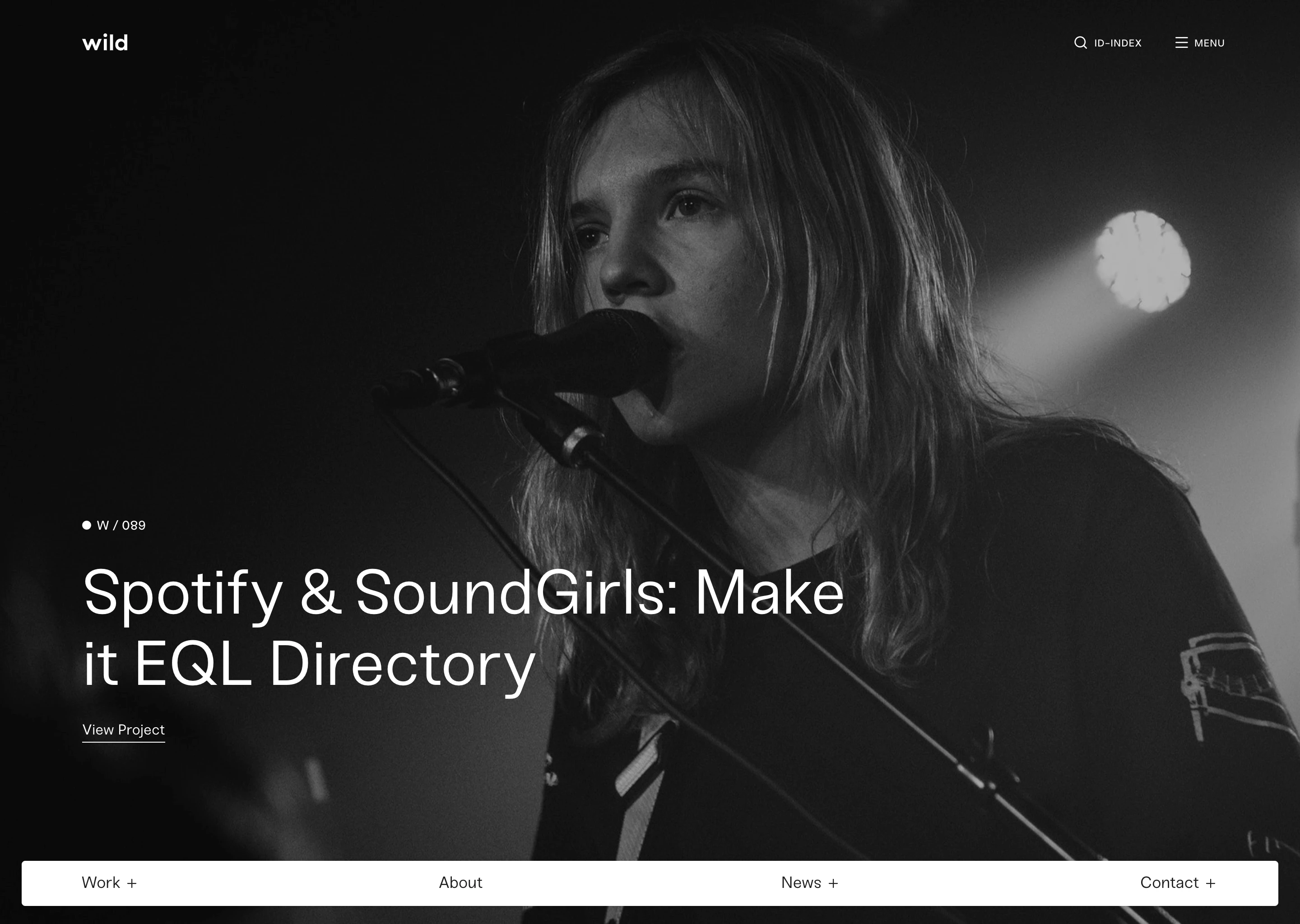The height and width of the screenshot is (924, 1300).
Task: Click the wild logo
Action: click(x=105, y=42)
